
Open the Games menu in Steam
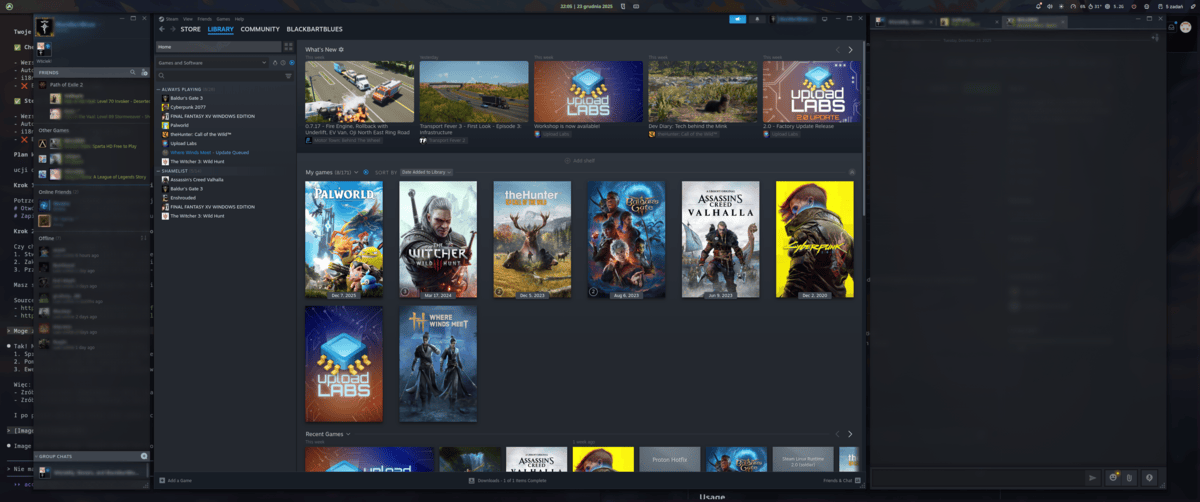coord(223,19)
